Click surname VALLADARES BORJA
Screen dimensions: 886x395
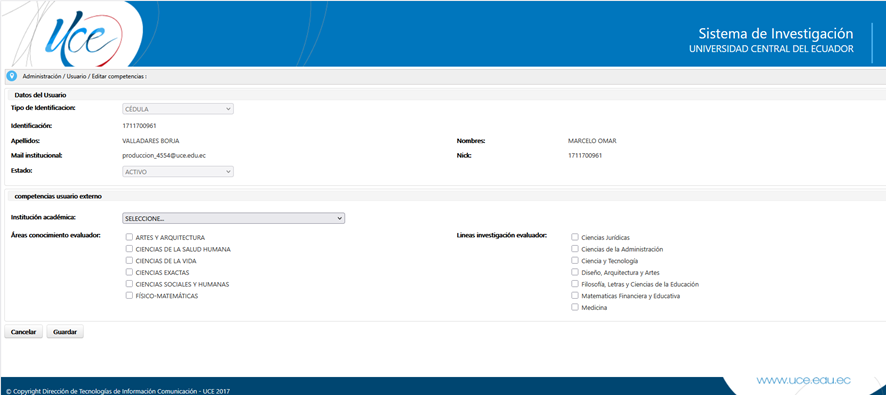point(150,141)
